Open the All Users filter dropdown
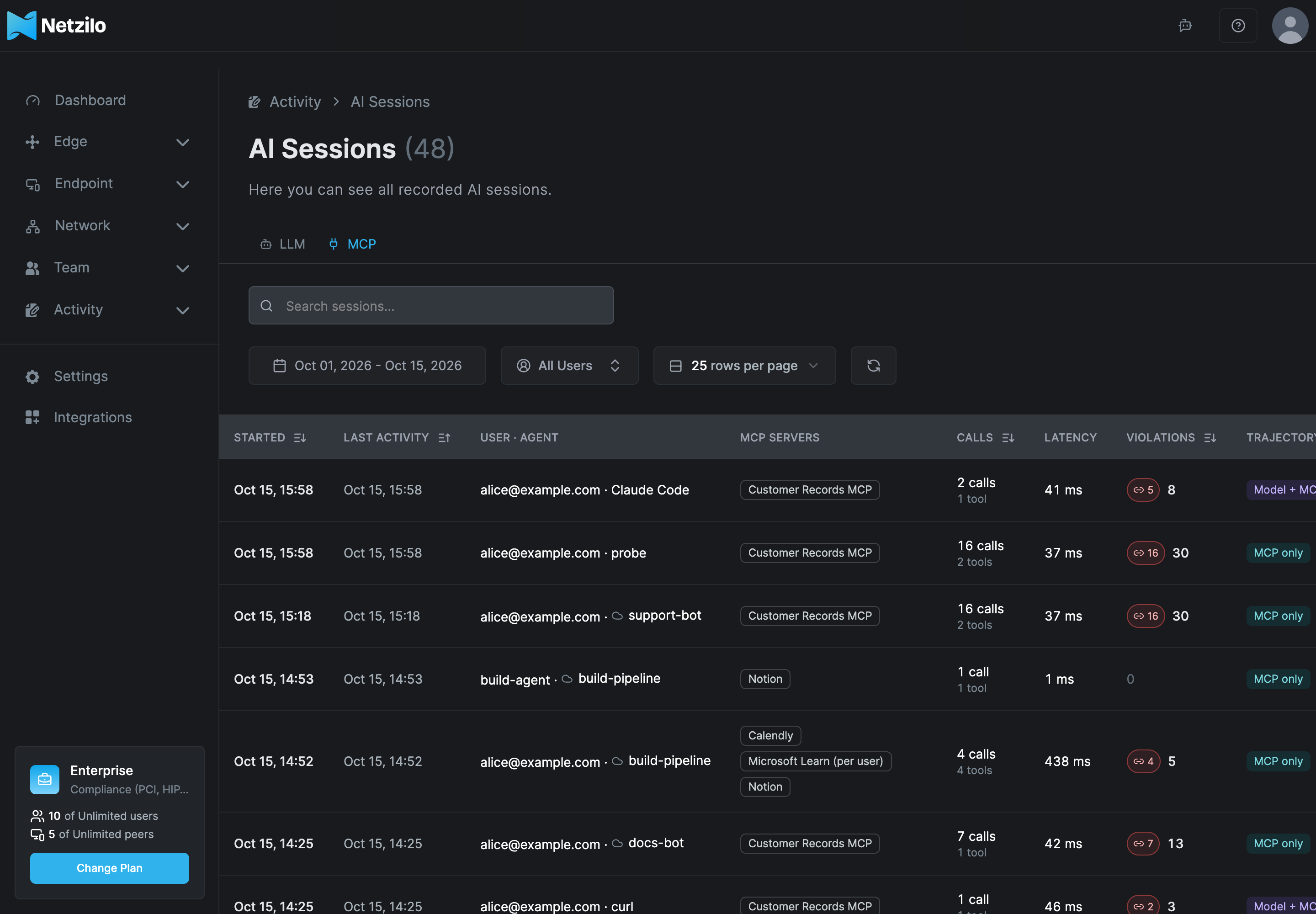 pyautogui.click(x=569, y=365)
